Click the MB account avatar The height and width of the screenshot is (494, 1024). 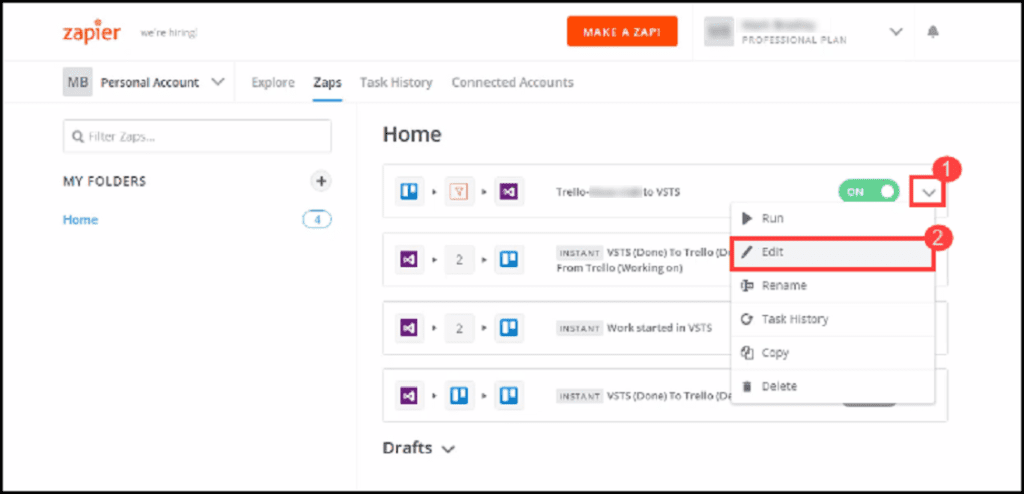77,82
